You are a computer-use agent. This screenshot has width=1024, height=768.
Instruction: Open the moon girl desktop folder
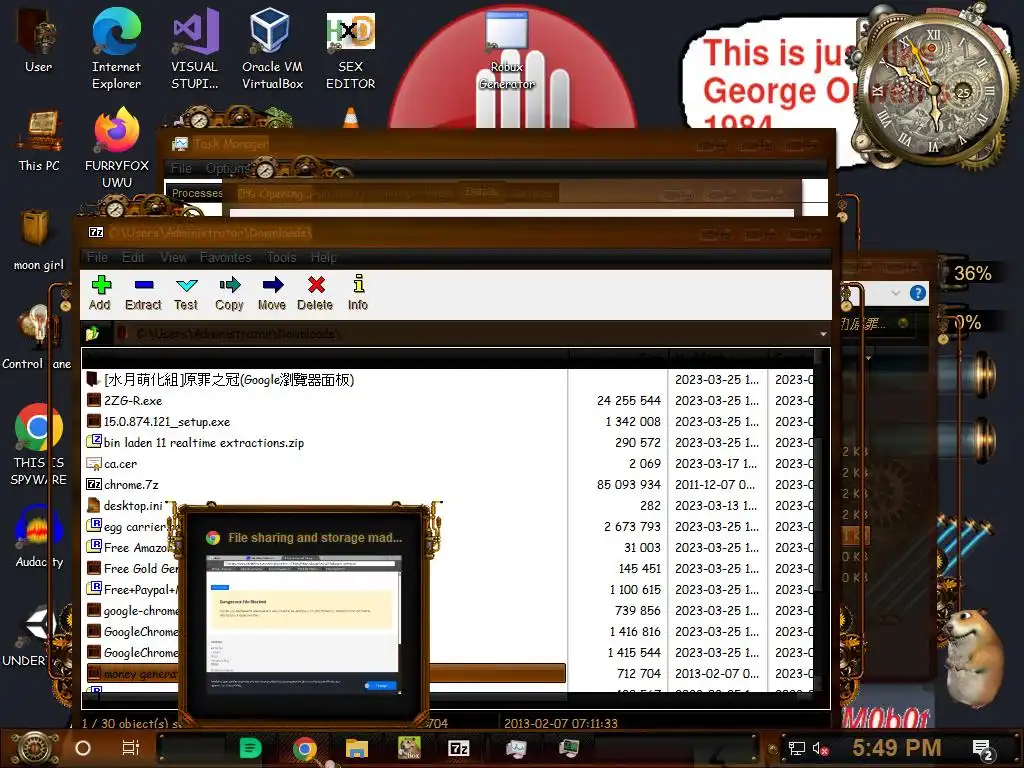pyautogui.click(x=39, y=239)
